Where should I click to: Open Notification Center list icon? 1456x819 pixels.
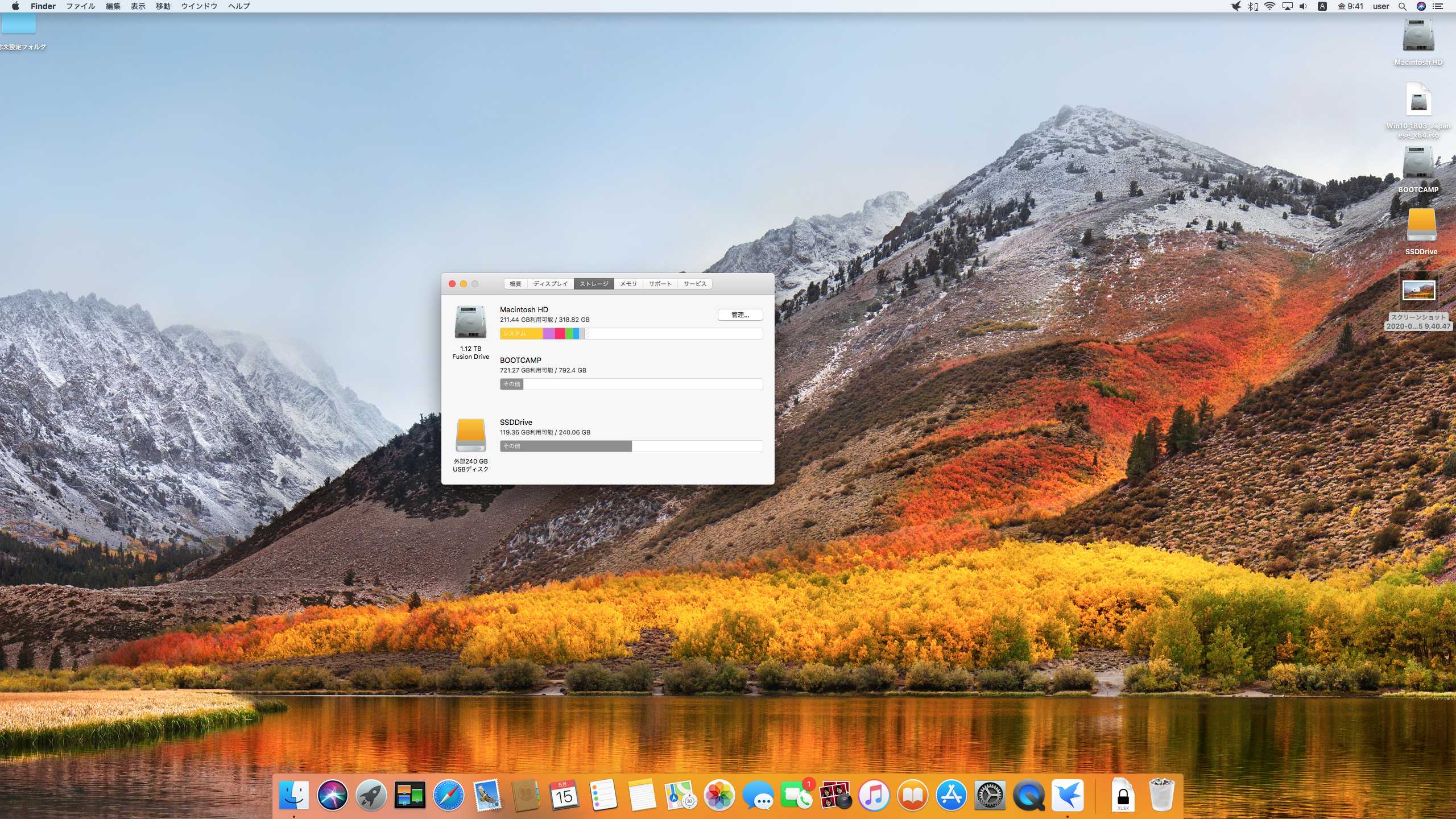1438,6
